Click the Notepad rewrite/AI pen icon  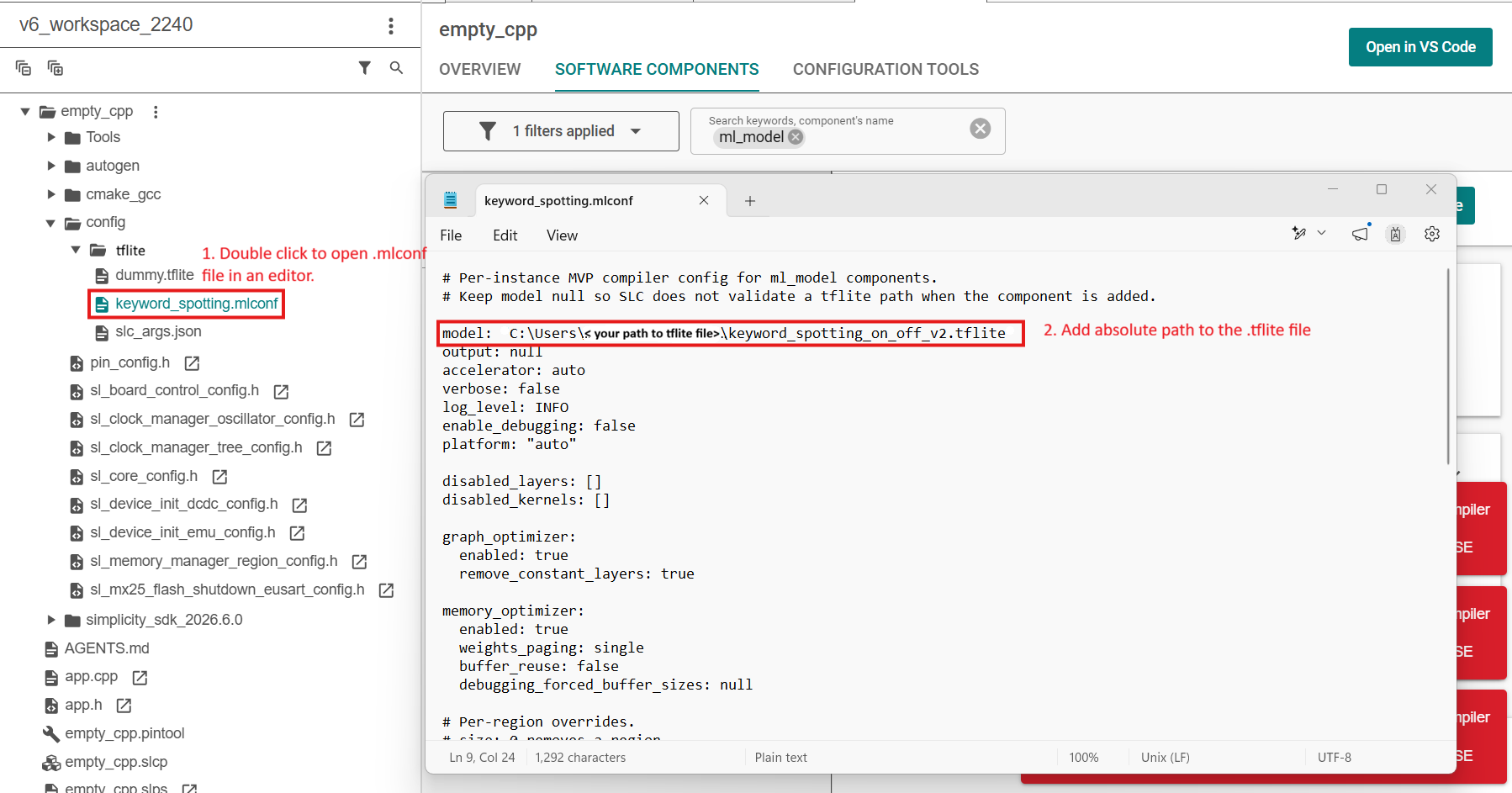pos(1299,234)
